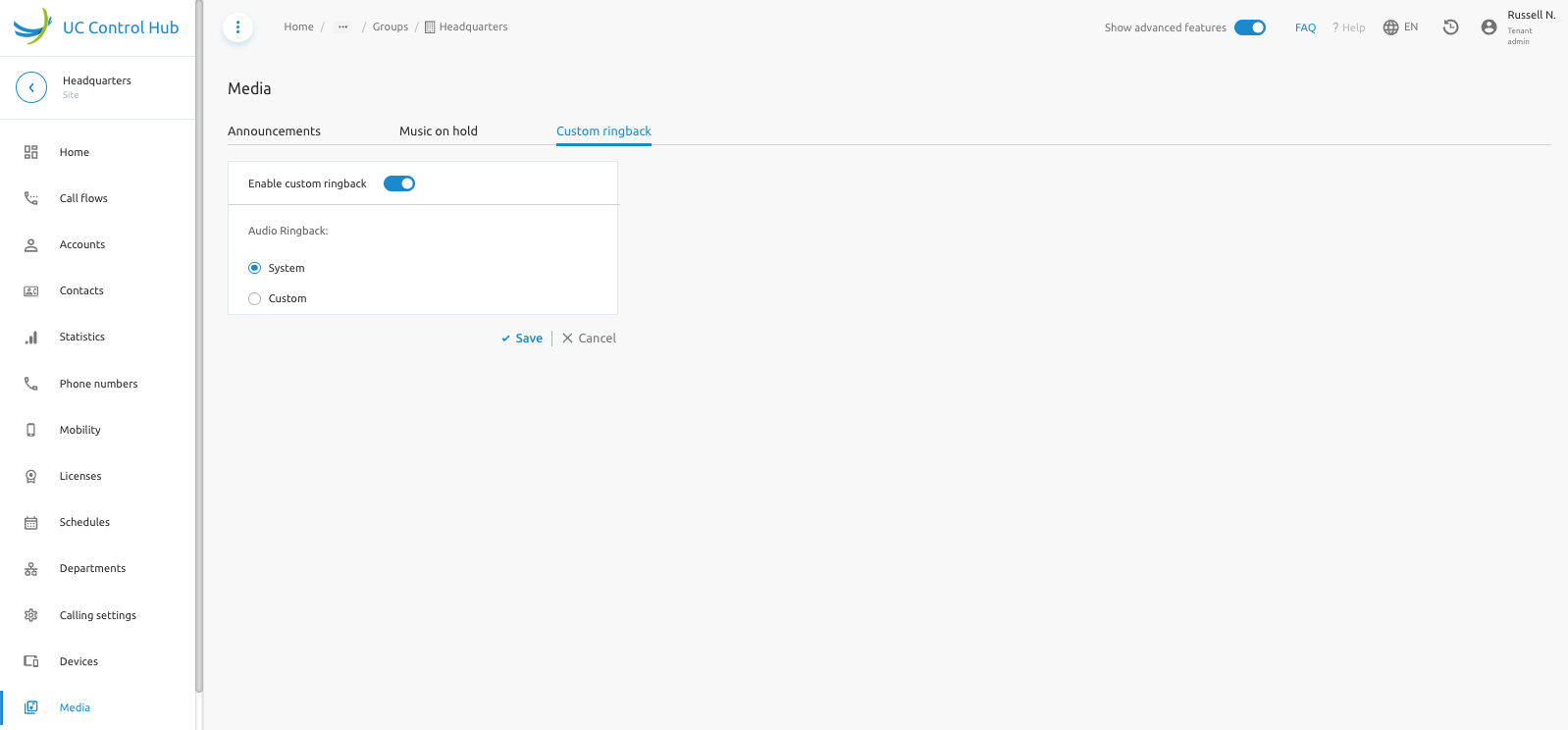Screen dimensions: 1568x730
Task: Open the FAQ link
Action: [1305, 27]
